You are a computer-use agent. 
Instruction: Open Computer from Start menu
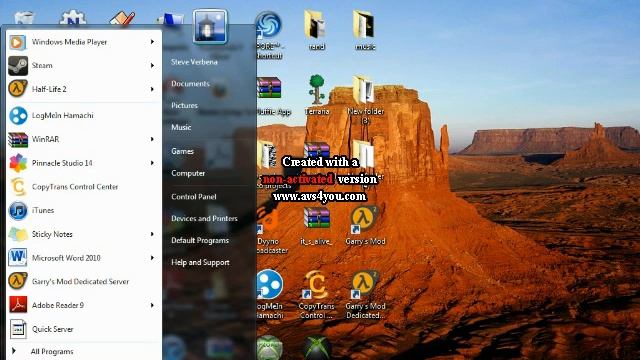(188, 173)
